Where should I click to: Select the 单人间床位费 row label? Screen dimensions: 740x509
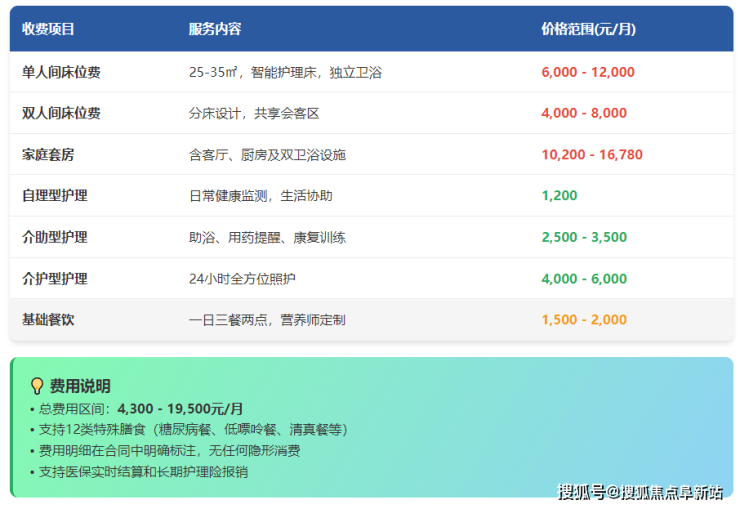tap(61, 72)
